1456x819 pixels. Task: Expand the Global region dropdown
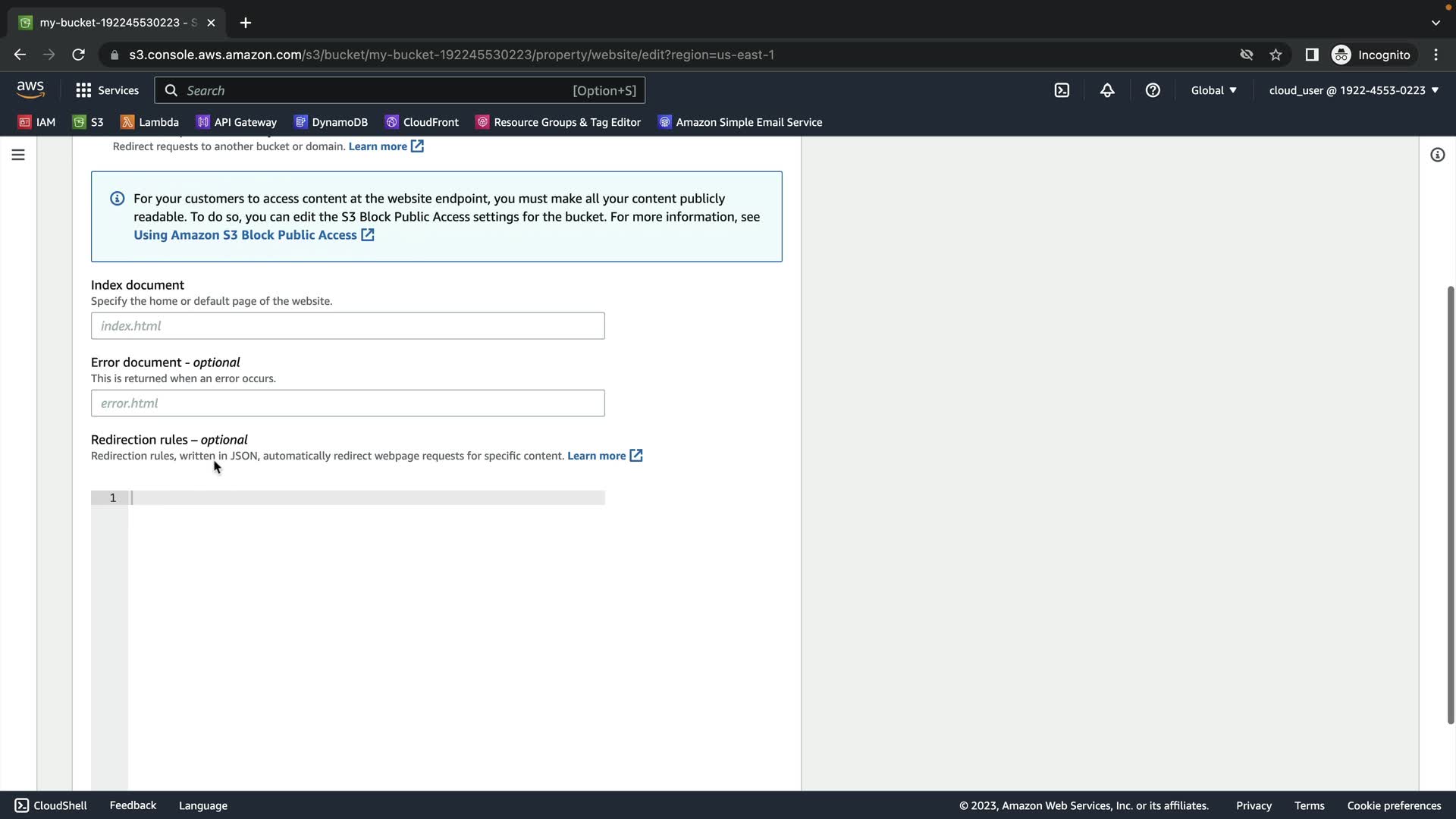click(x=1213, y=90)
